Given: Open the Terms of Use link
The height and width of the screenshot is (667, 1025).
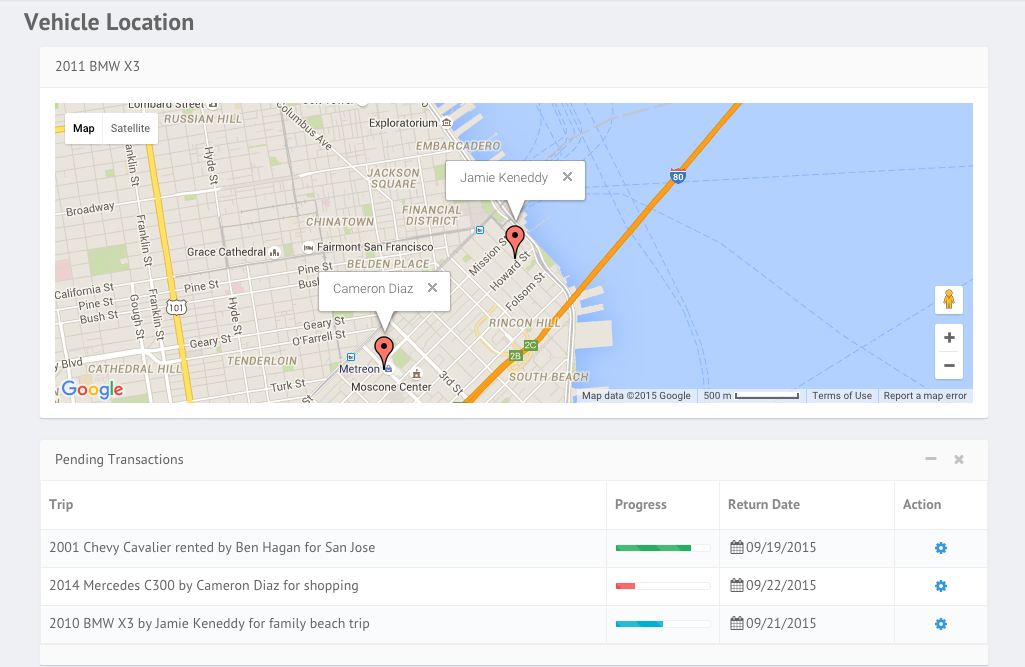Looking at the screenshot, I should point(842,396).
